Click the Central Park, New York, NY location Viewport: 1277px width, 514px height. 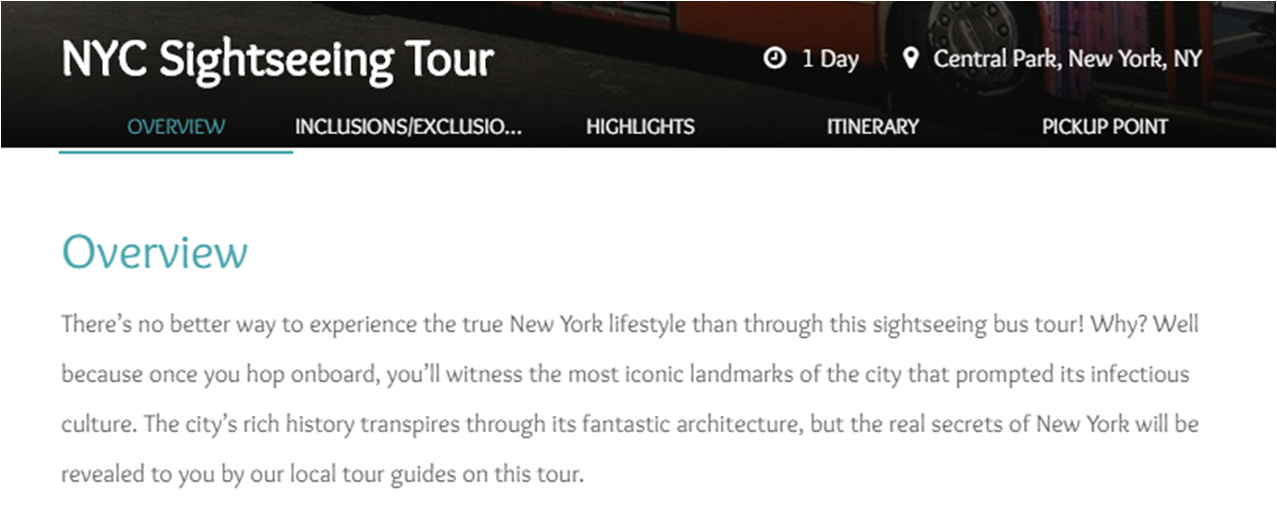1067,59
